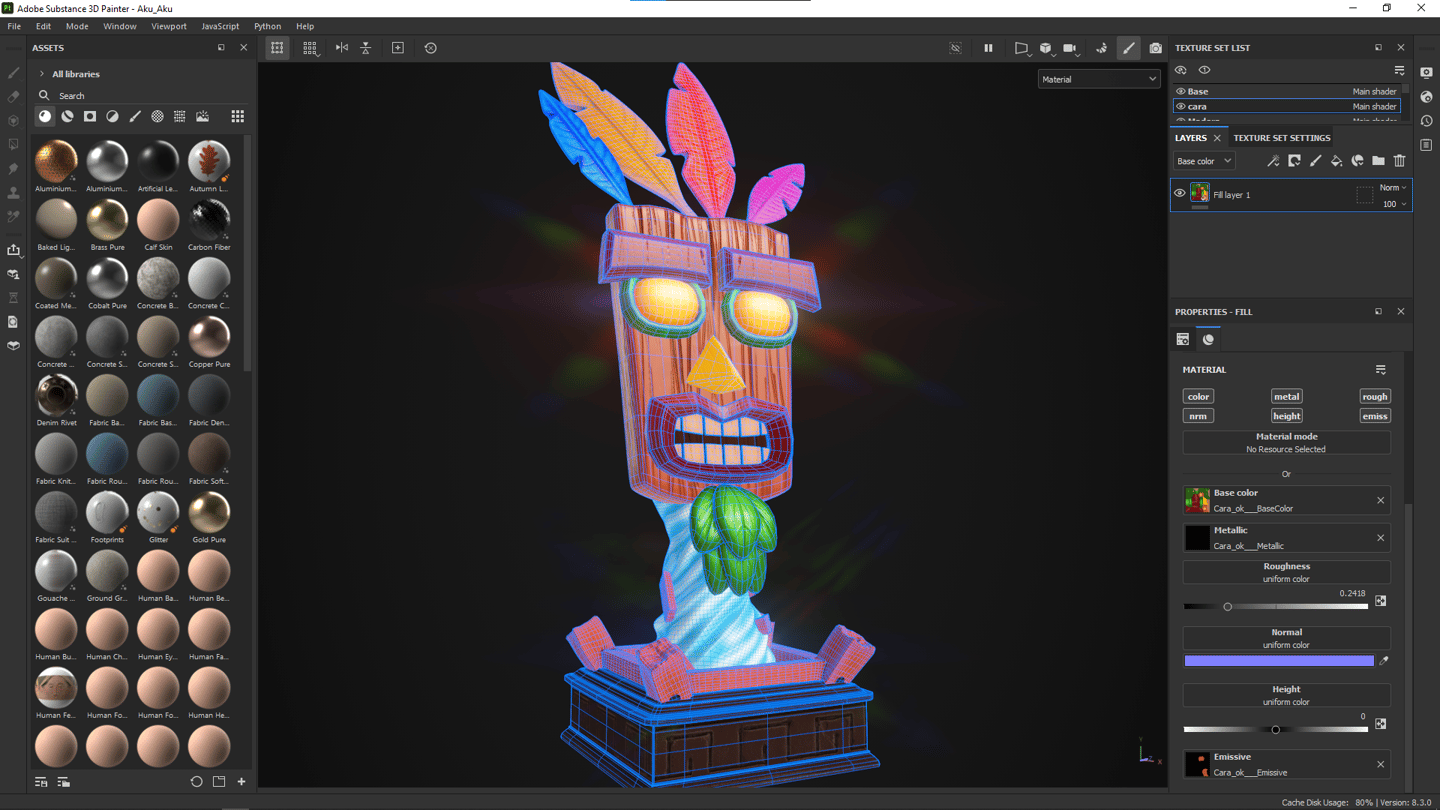The image size is (1440, 810).
Task: Click the Iray render icon
Action: (1102, 48)
